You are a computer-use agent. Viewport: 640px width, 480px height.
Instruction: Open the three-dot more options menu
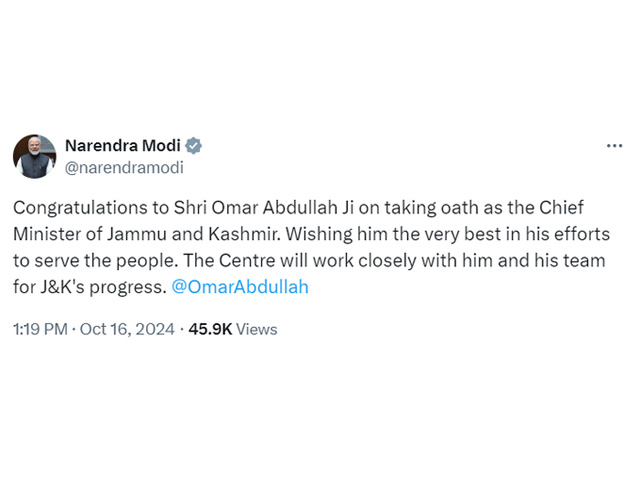click(614, 146)
